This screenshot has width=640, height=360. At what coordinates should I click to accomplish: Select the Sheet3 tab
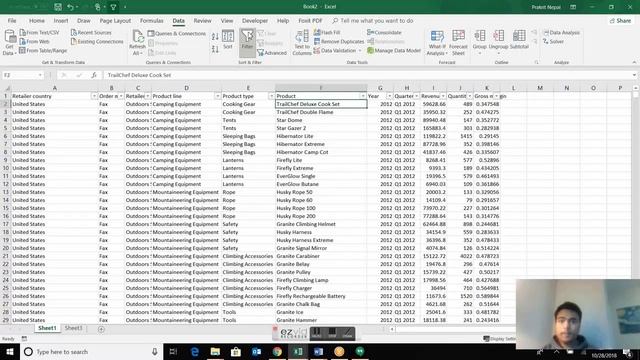(x=73, y=328)
